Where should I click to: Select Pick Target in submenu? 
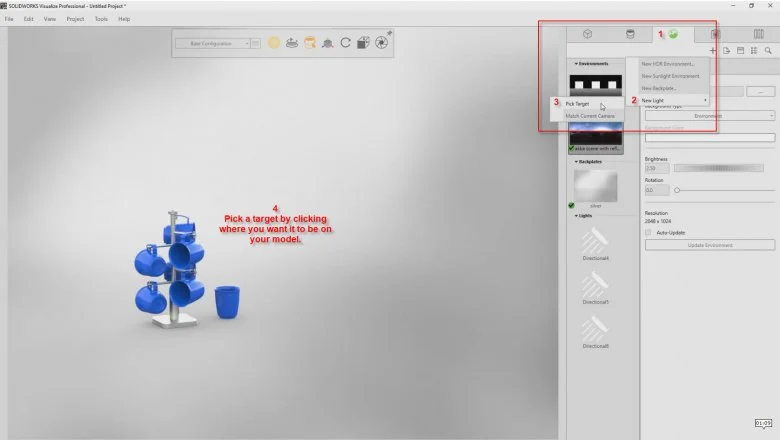[x=587, y=103]
